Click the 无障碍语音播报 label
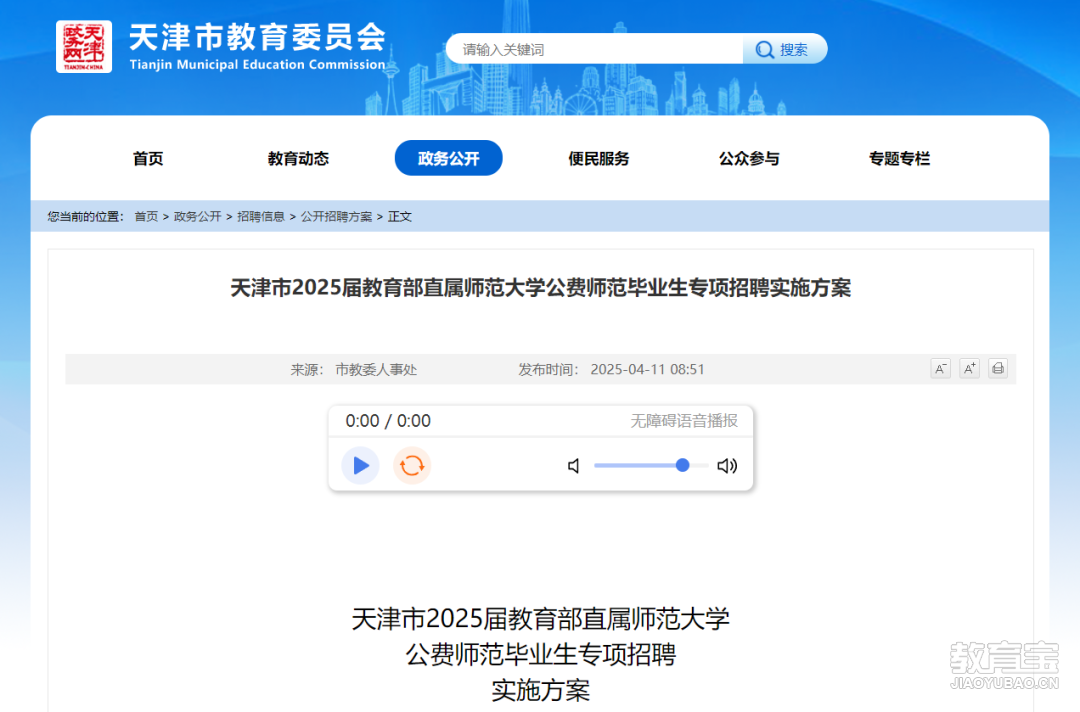Image resolution: width=1080 pixels, height=712 pixels. [684, 421]
